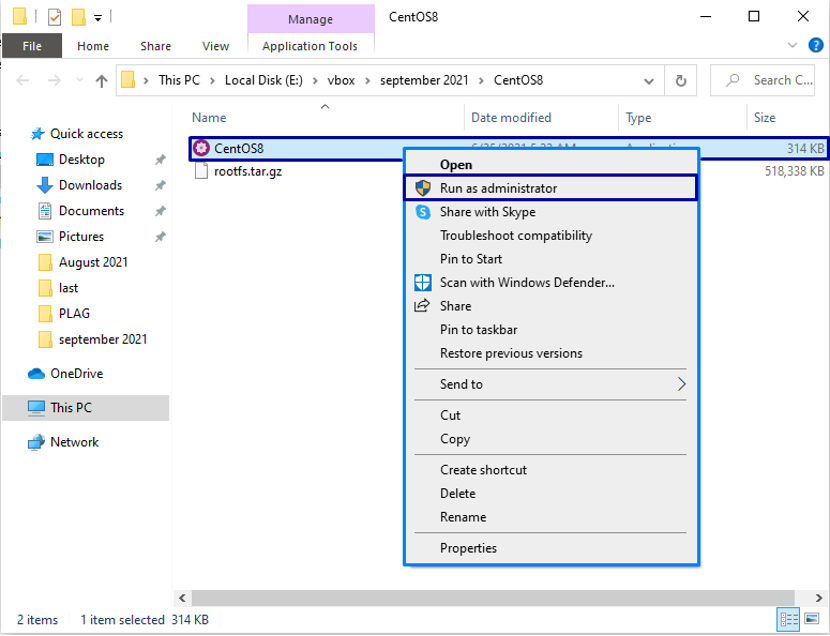This screenshot has width=830, height=636.
Task: Open the File tab
Action: point(32,46)
